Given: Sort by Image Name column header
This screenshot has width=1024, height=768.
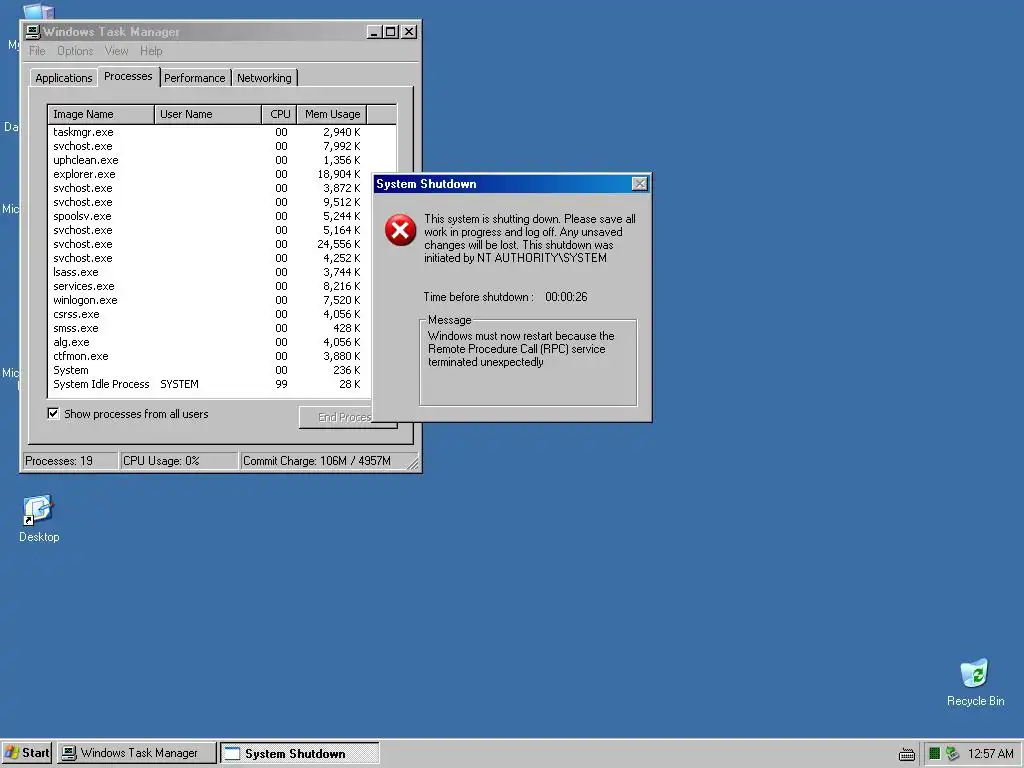Looking at the screenshot, I should point(101,114).
